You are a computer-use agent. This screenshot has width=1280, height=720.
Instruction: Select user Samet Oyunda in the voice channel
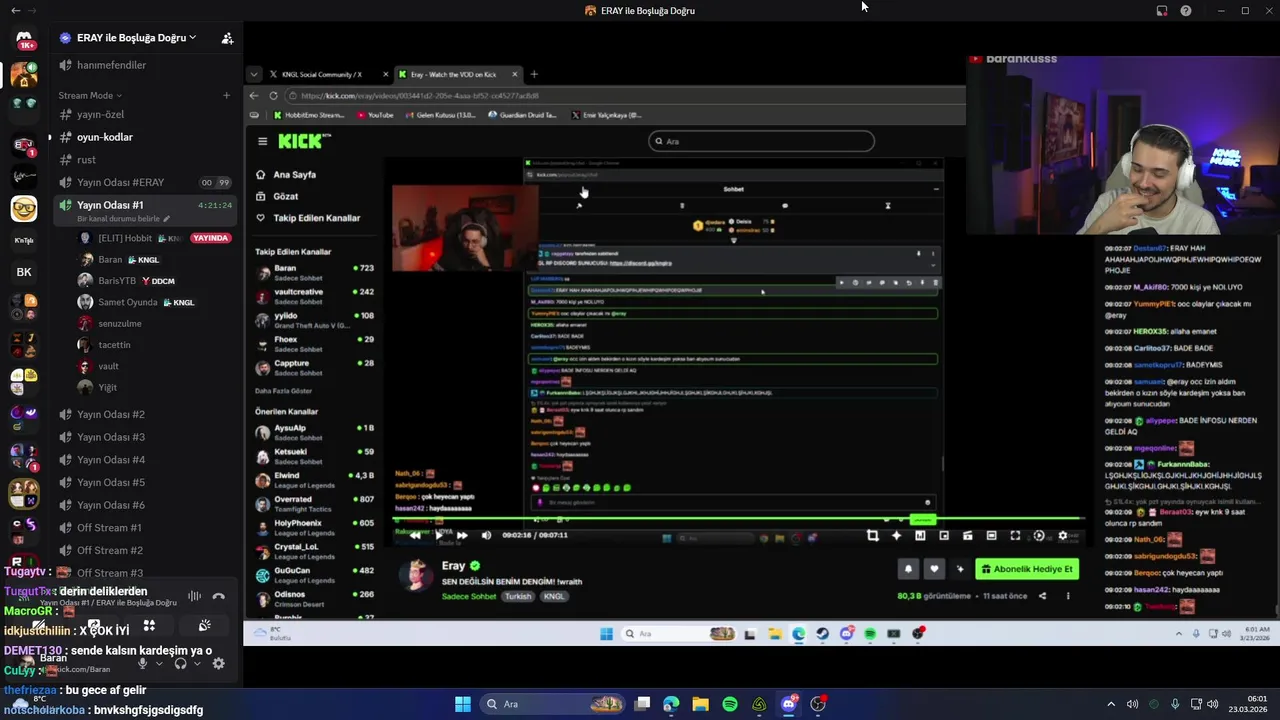155,302
